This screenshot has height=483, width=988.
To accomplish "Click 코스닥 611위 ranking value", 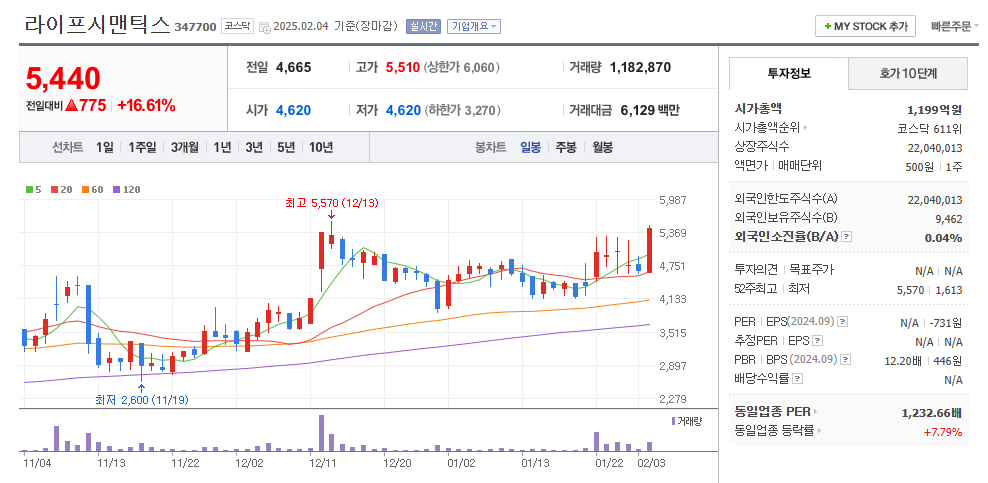I will click(x=930, y=128).
